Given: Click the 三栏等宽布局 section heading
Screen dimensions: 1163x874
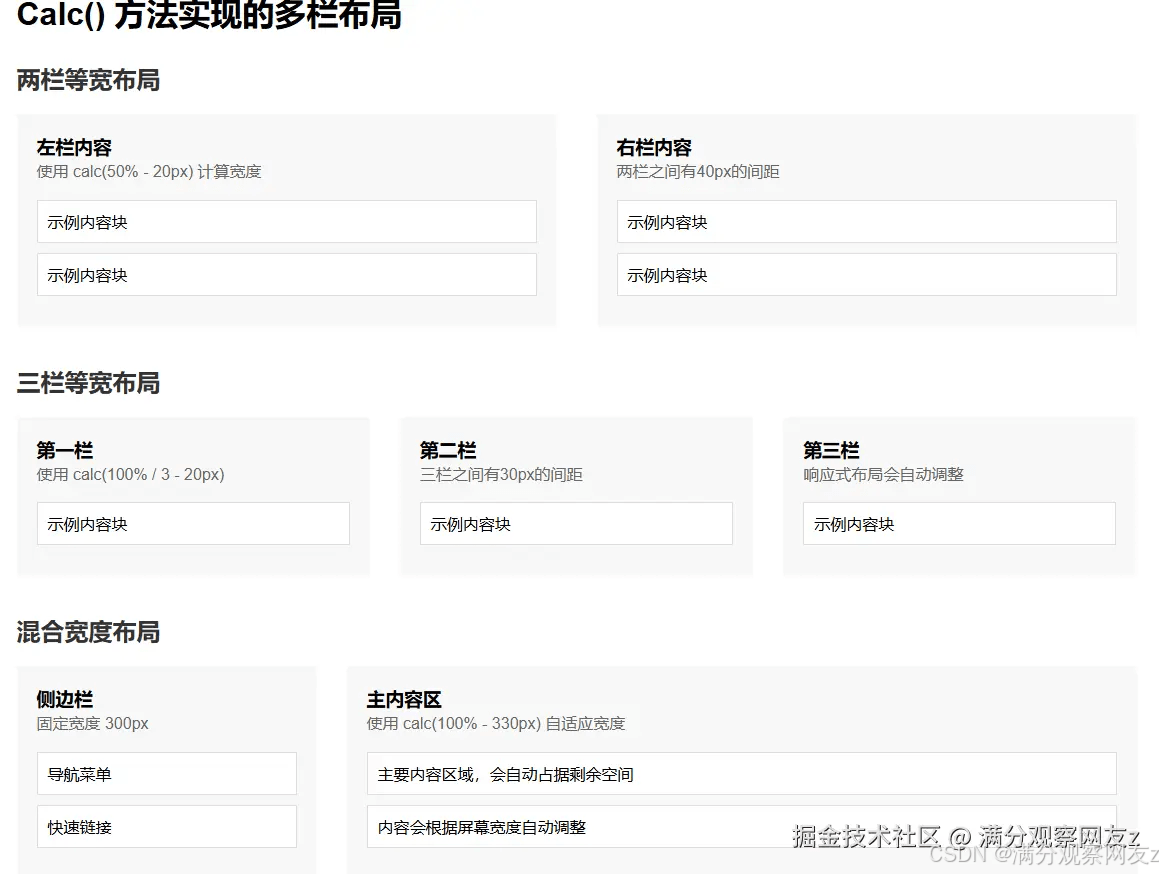Looking at the screenshot, I should pos(88,384).
